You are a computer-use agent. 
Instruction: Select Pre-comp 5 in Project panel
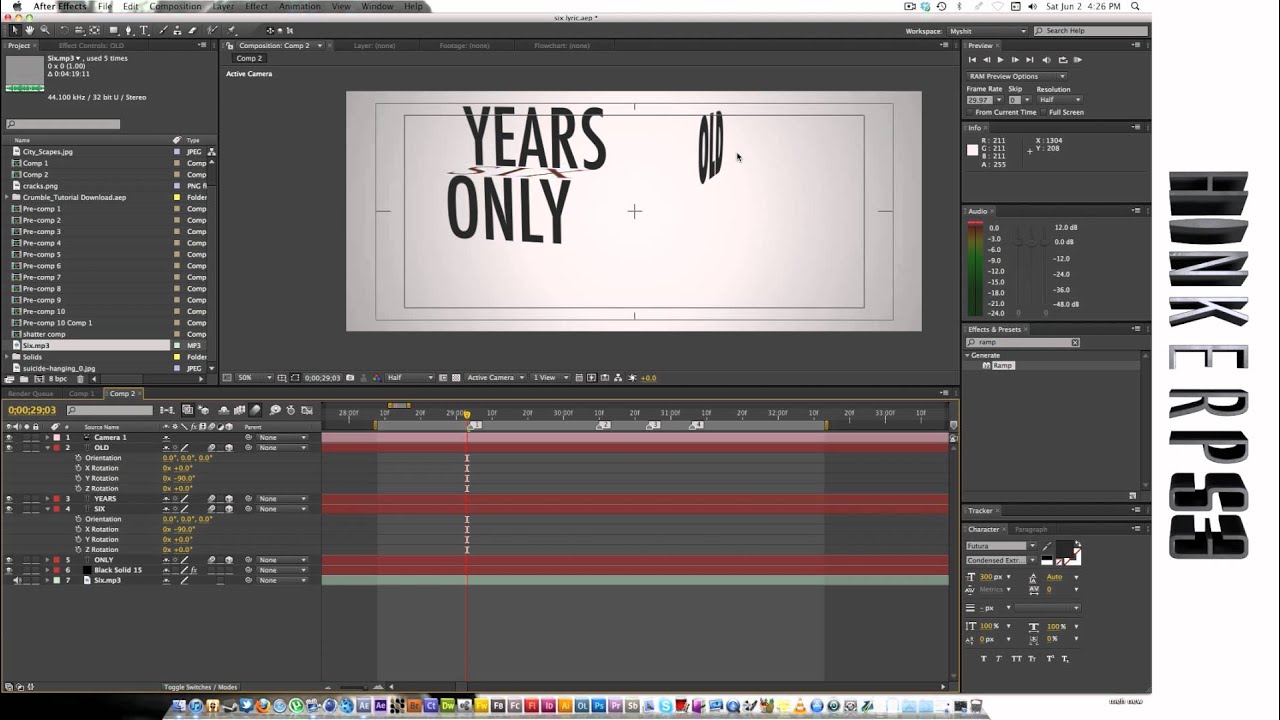pos(42,254)
